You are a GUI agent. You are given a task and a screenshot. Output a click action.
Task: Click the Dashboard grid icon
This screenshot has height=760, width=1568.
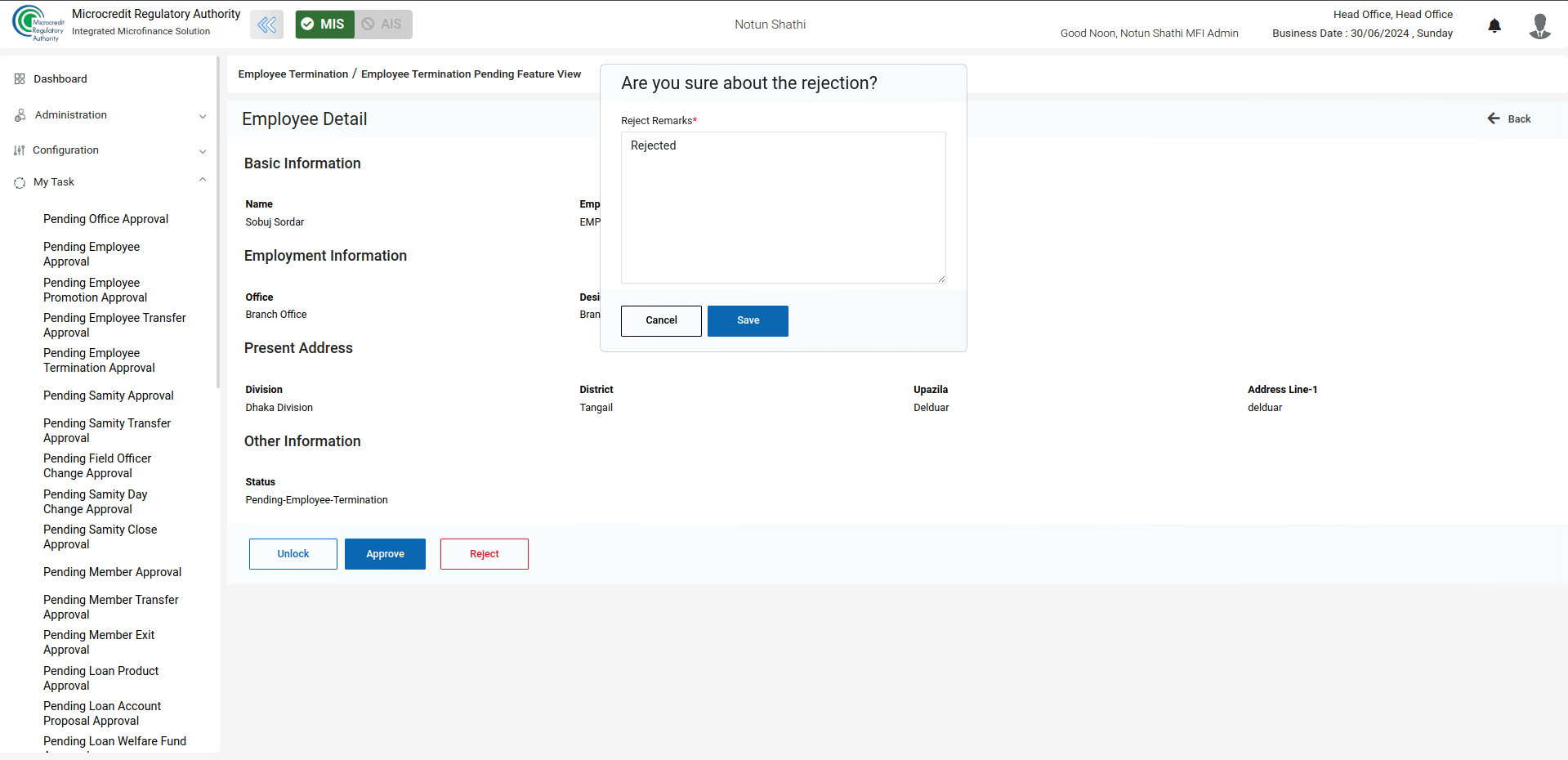pos(20,79)
